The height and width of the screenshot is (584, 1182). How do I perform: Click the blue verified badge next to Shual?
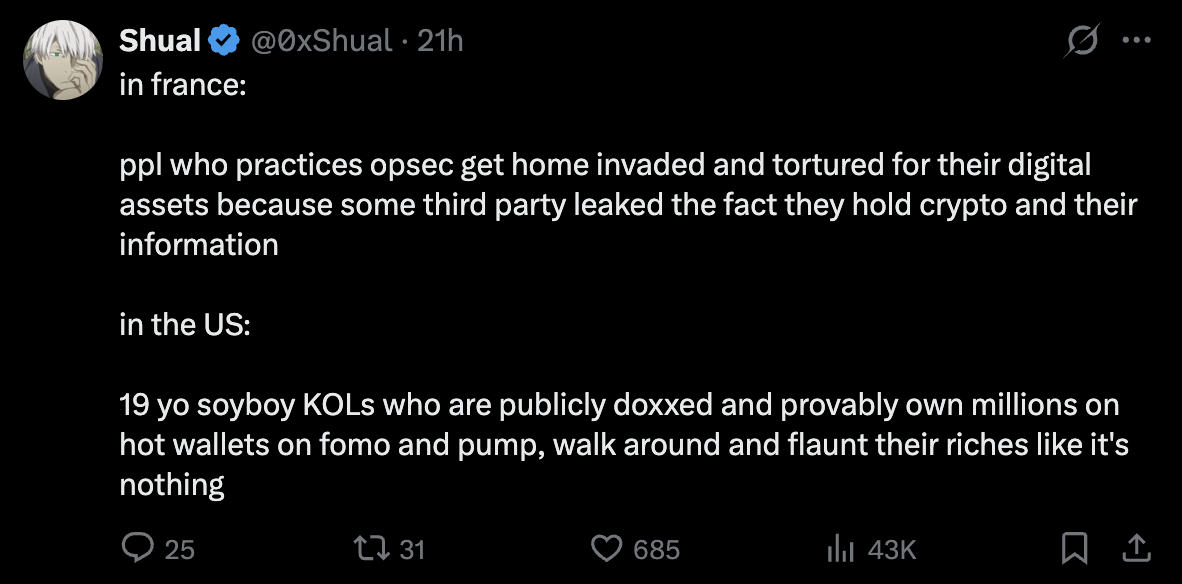pos(224,41)
